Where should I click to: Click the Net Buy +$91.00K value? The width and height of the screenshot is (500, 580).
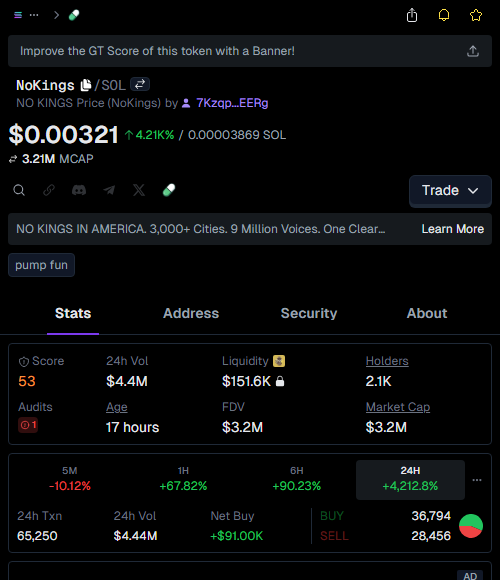[x=237, y=536]
